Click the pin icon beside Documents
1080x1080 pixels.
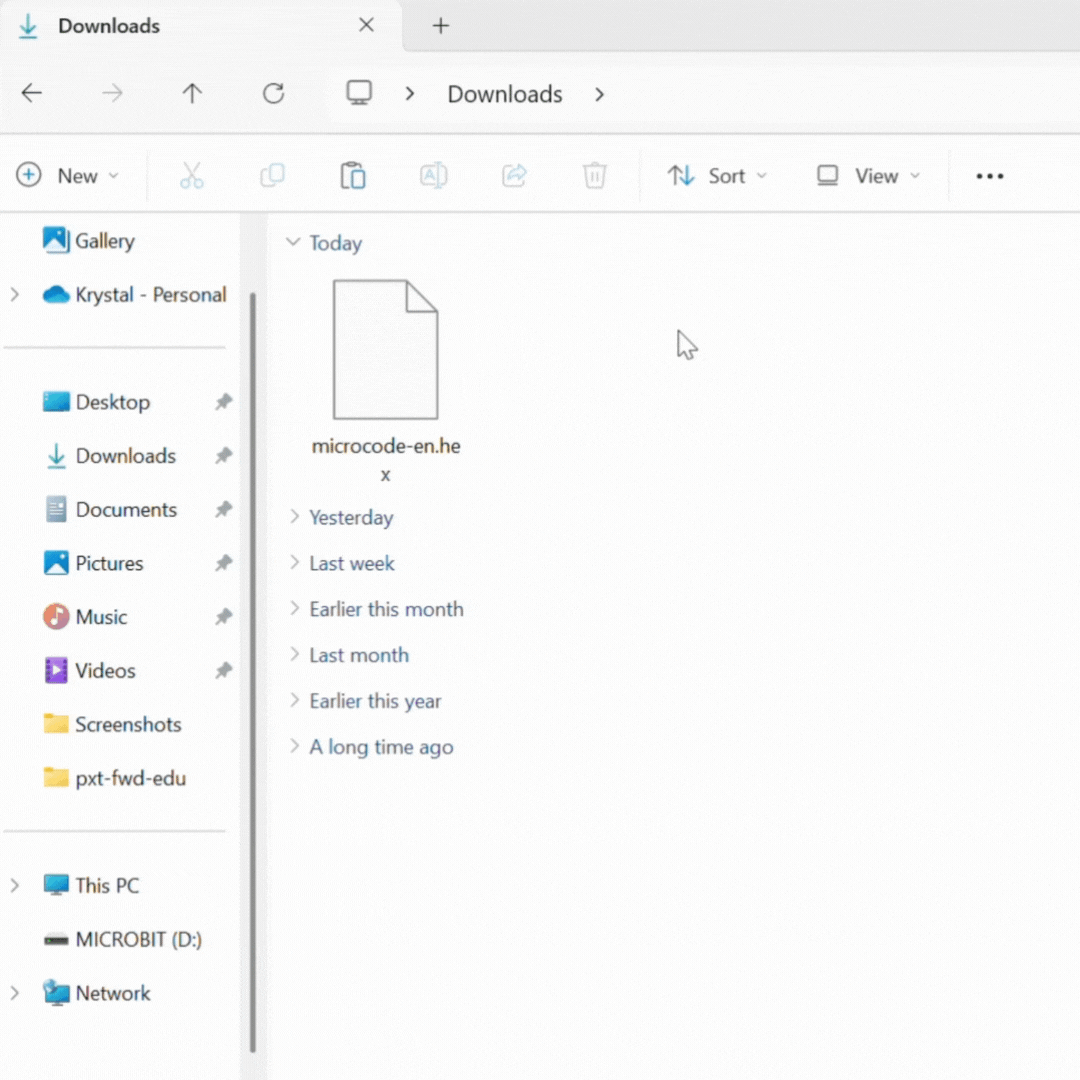point(223,509)
